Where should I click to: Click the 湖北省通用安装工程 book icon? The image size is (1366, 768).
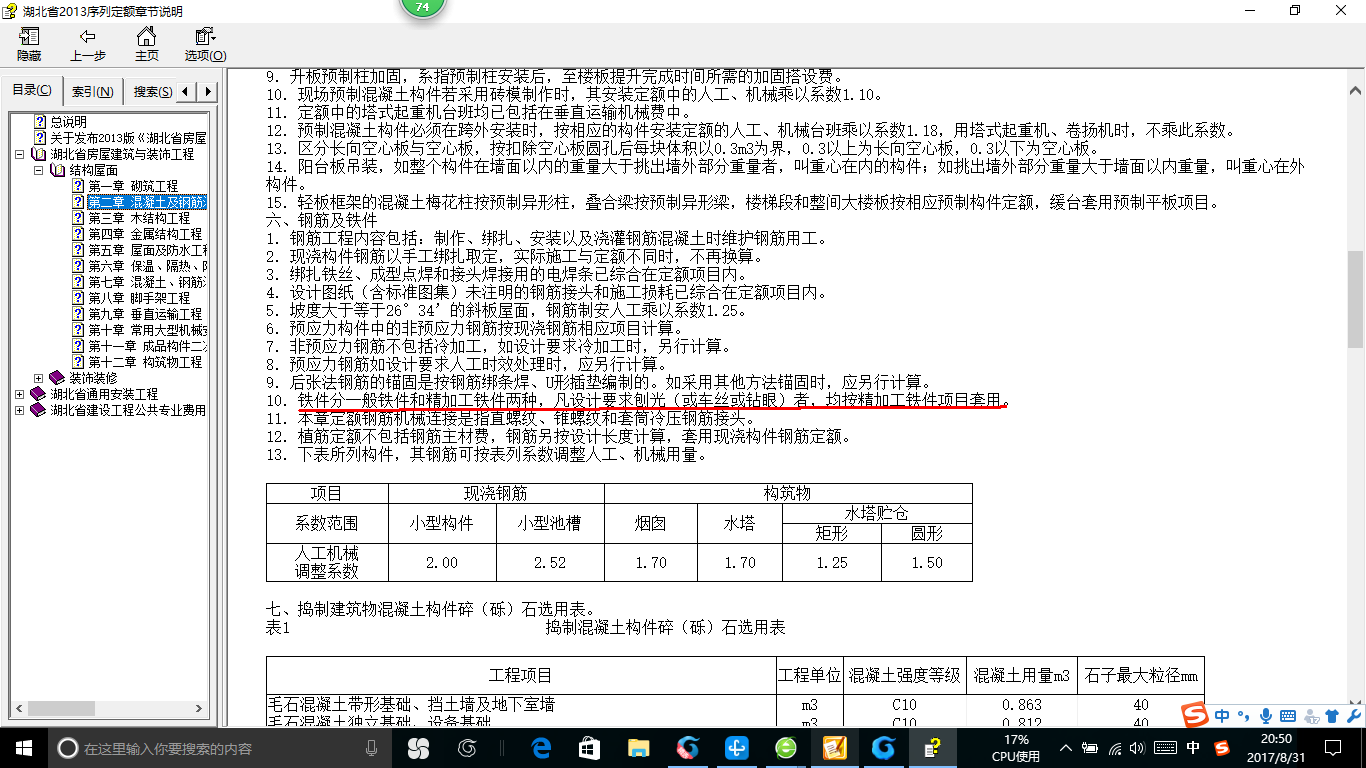(x=39, y=394)
